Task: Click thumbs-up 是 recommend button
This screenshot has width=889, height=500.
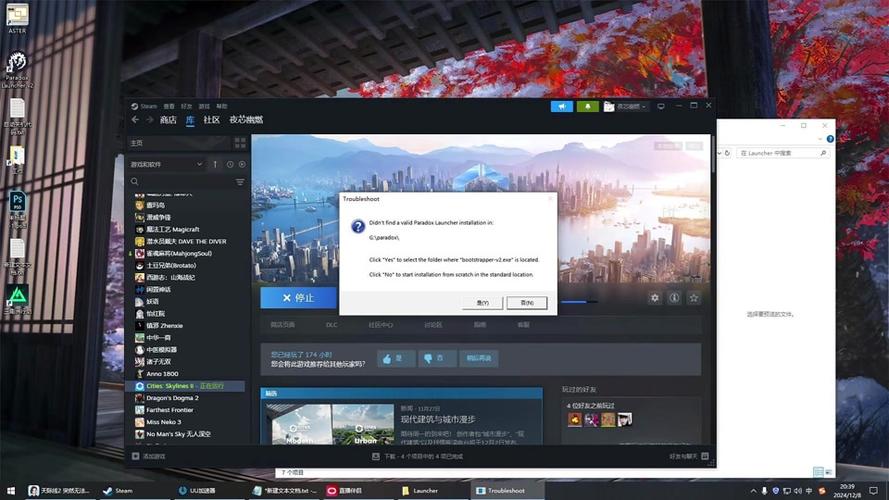Action: point(395,358)
